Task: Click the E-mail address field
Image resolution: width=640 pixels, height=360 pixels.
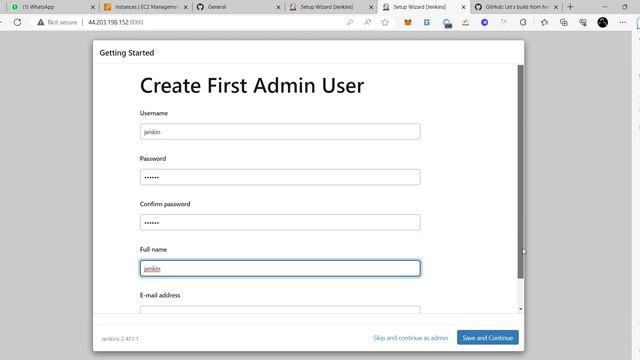Action: tap(280, 309)
